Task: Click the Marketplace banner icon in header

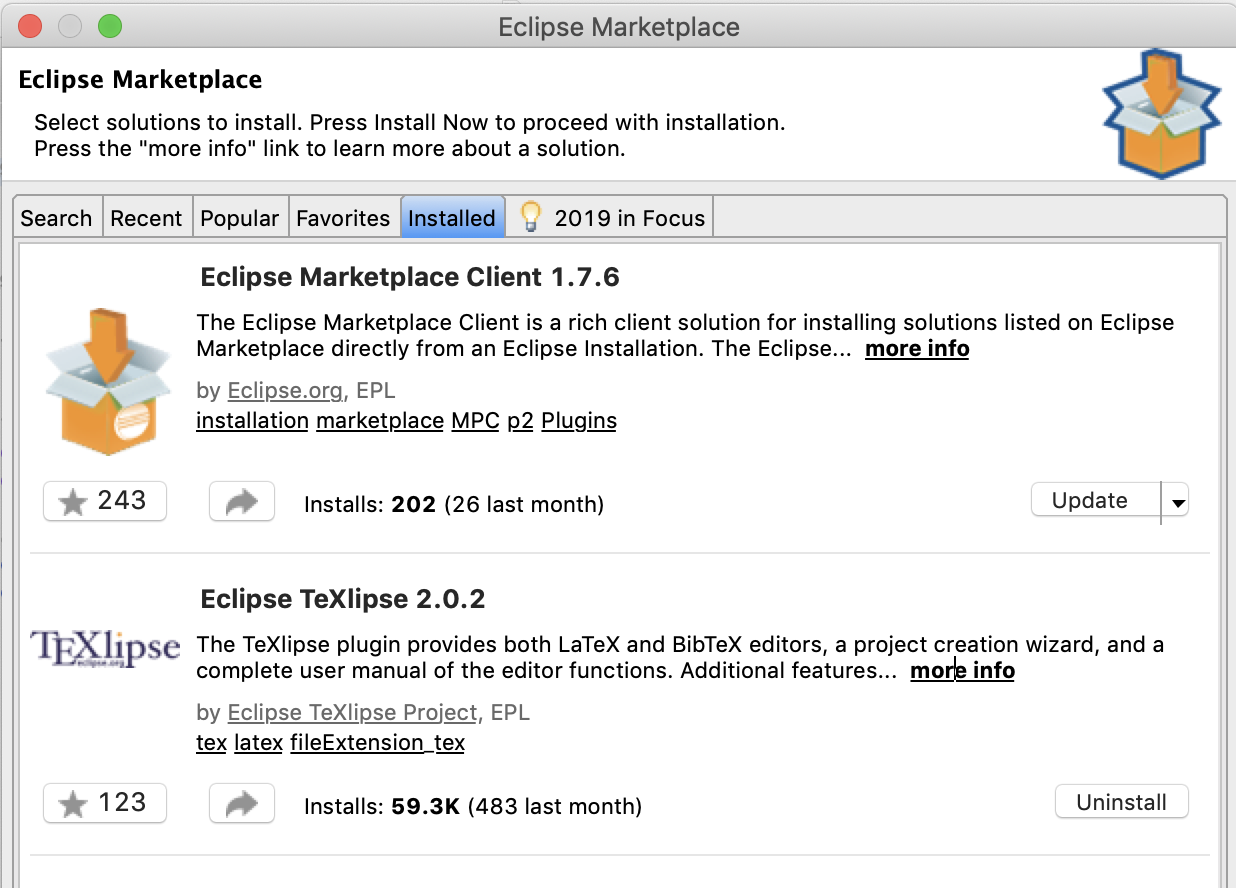Action: click(1162, 113)
